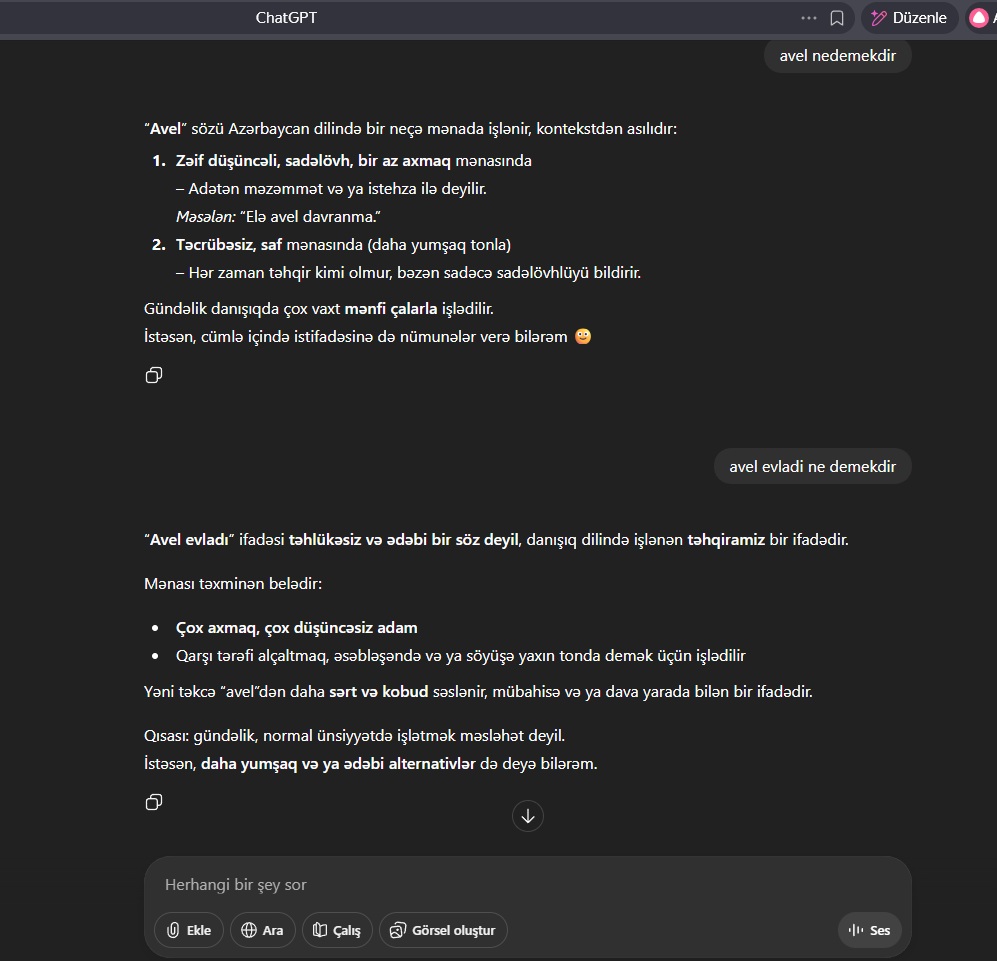The image size is (997, 961).
Task: Open the Düzenle edit button
Action: pyautogui.click(x=909, y=18)
